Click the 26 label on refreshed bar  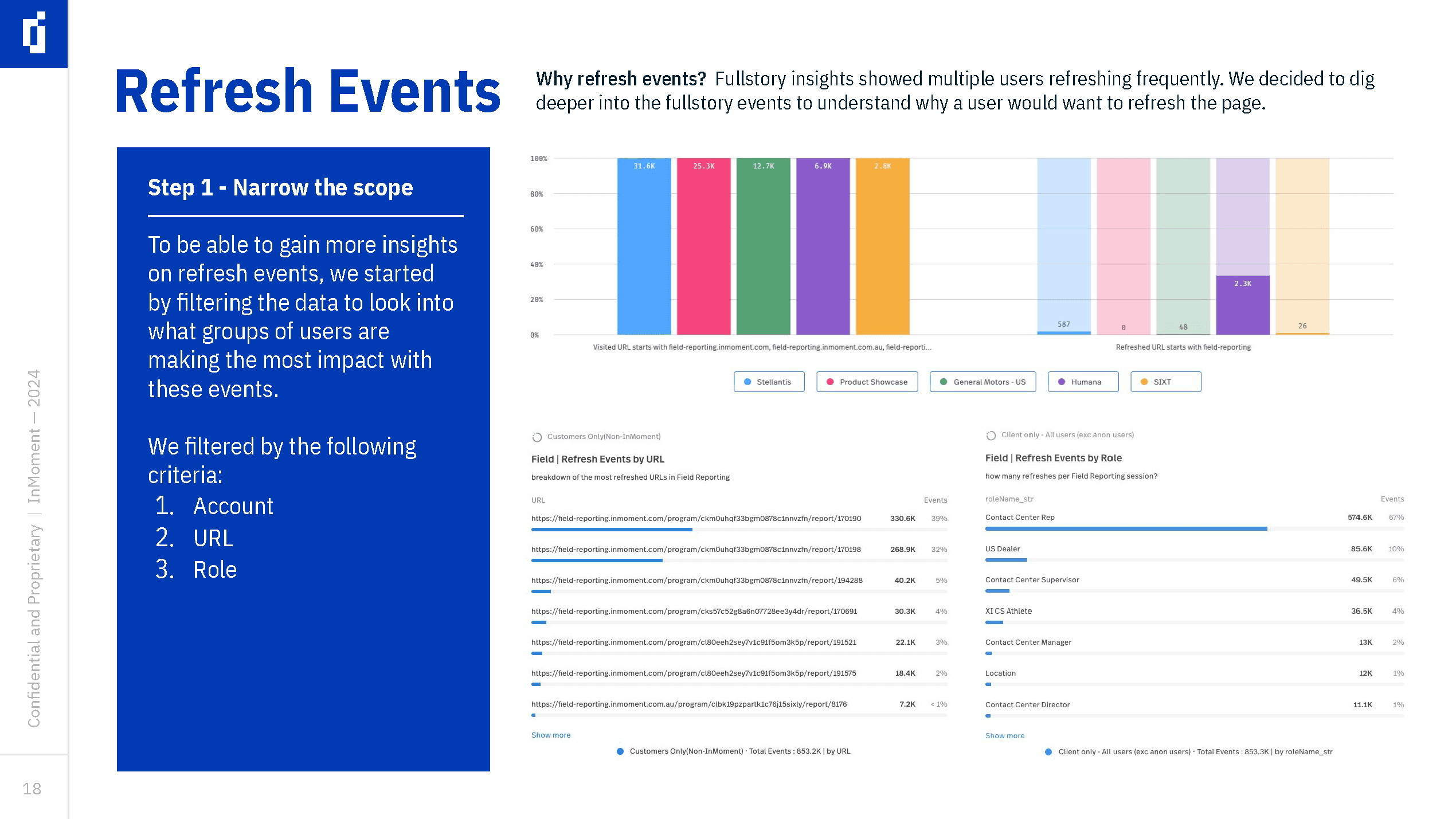(x=1302, y=326)
